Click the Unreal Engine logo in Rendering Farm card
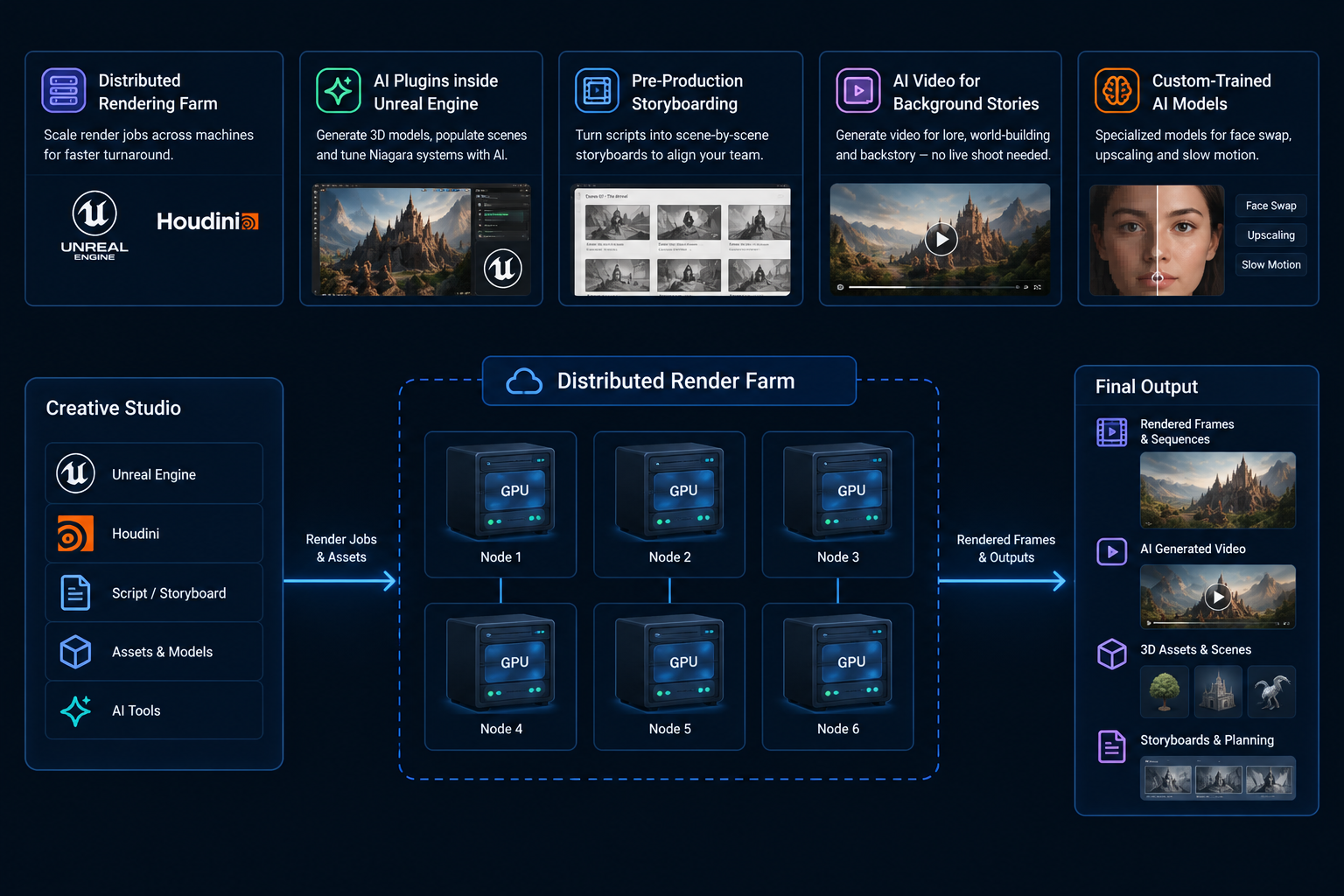 pyautogui.click(x=94, y=226)
